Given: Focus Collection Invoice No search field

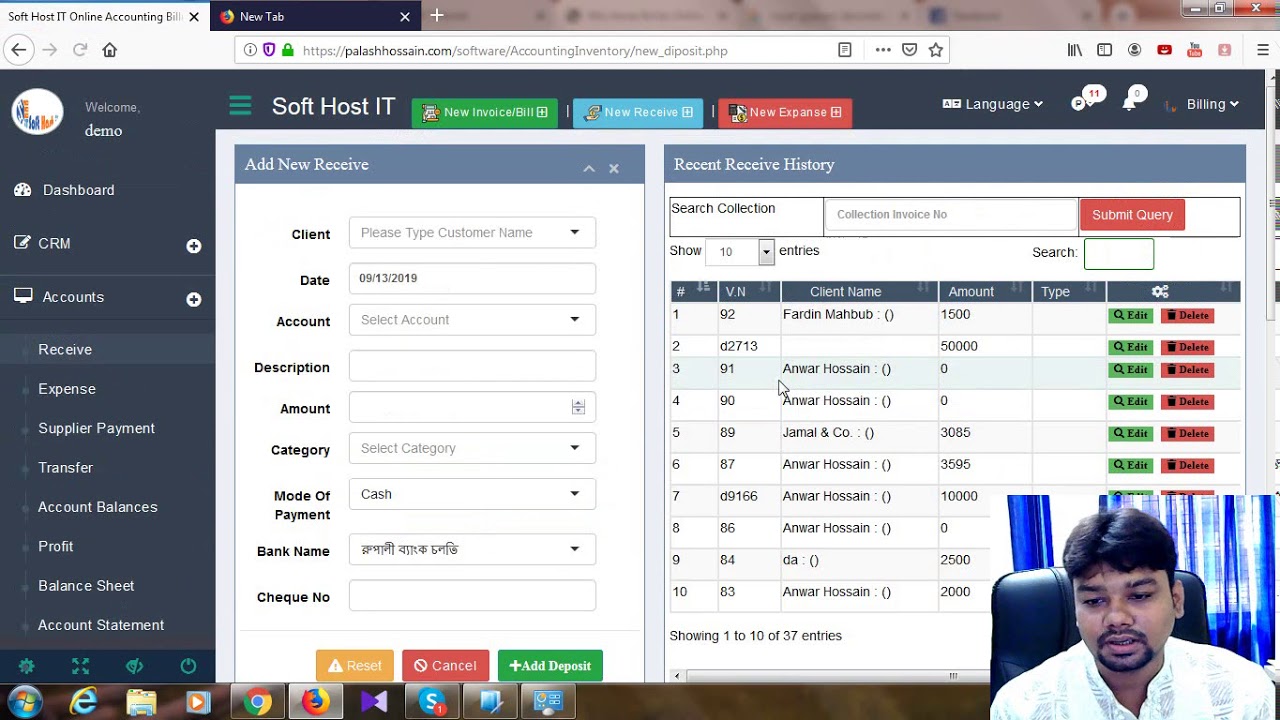Looking at the screenshot, I should (950, 215).
